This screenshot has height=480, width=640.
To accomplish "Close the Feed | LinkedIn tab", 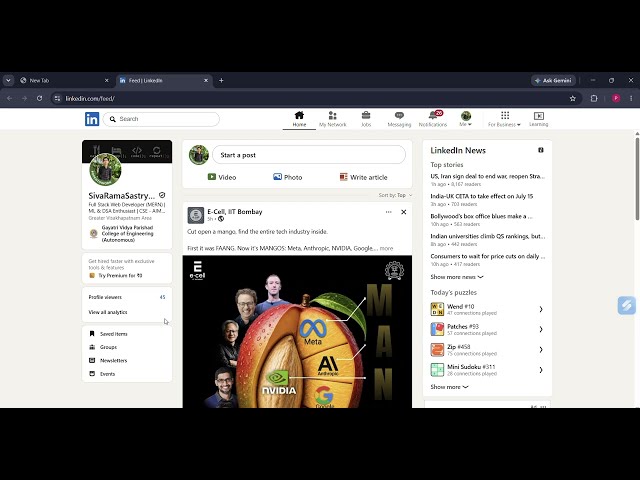I will point(206,80).
